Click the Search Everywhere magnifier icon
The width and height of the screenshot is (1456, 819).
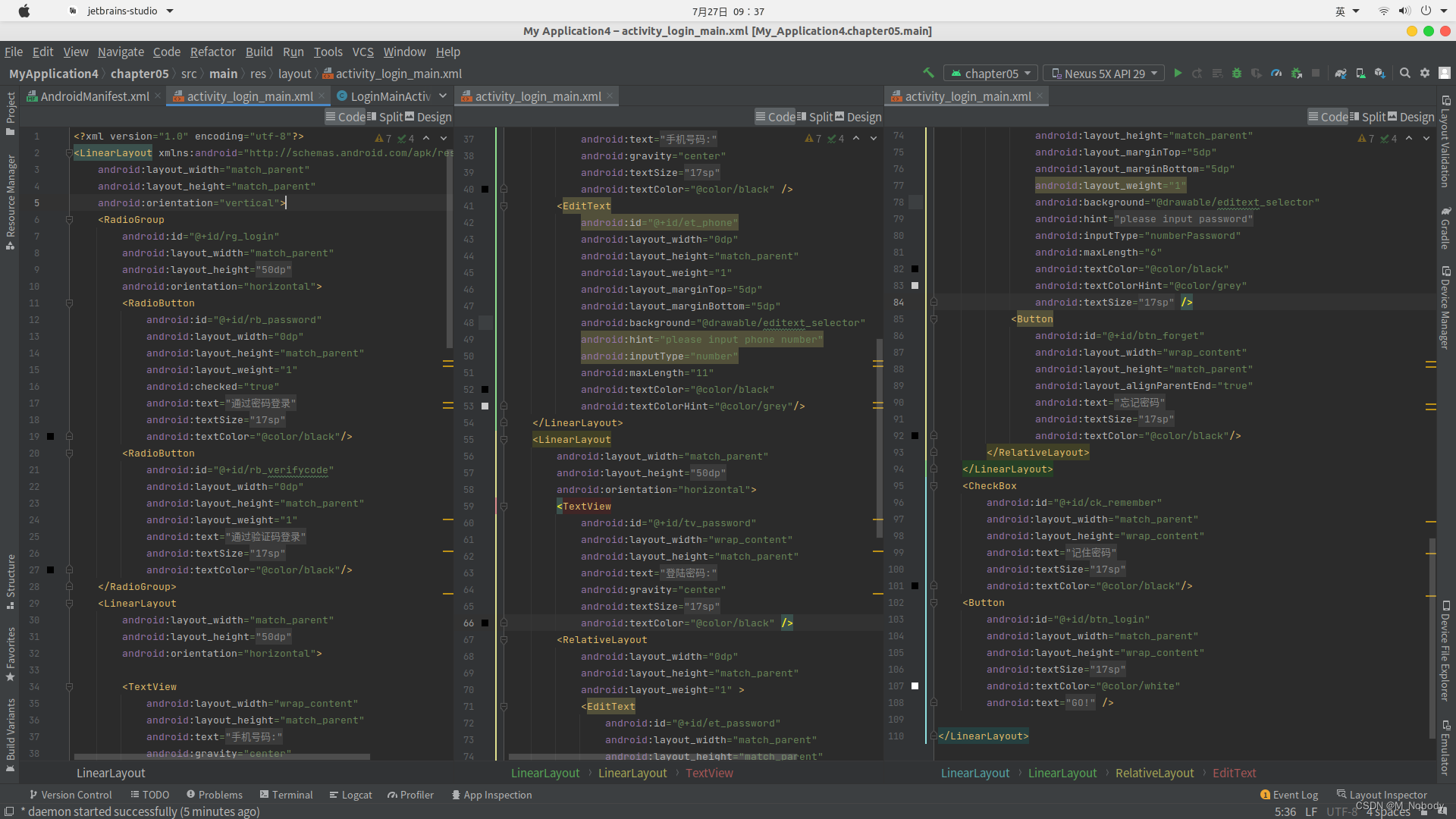(1405, 74)
